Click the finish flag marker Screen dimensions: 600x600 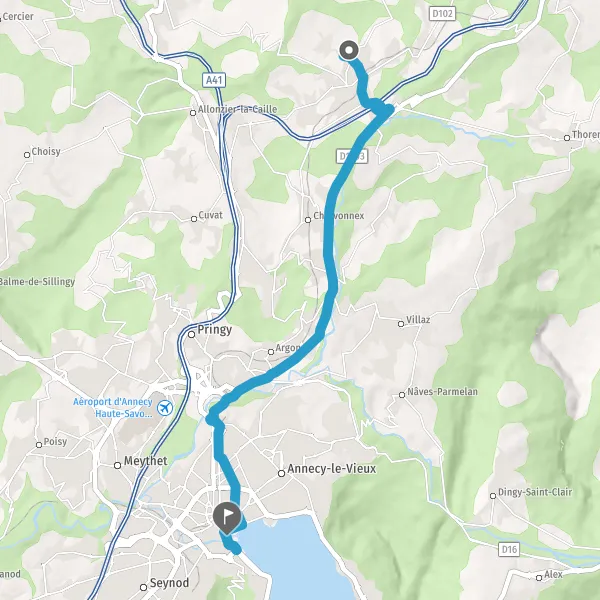[227, 518]
